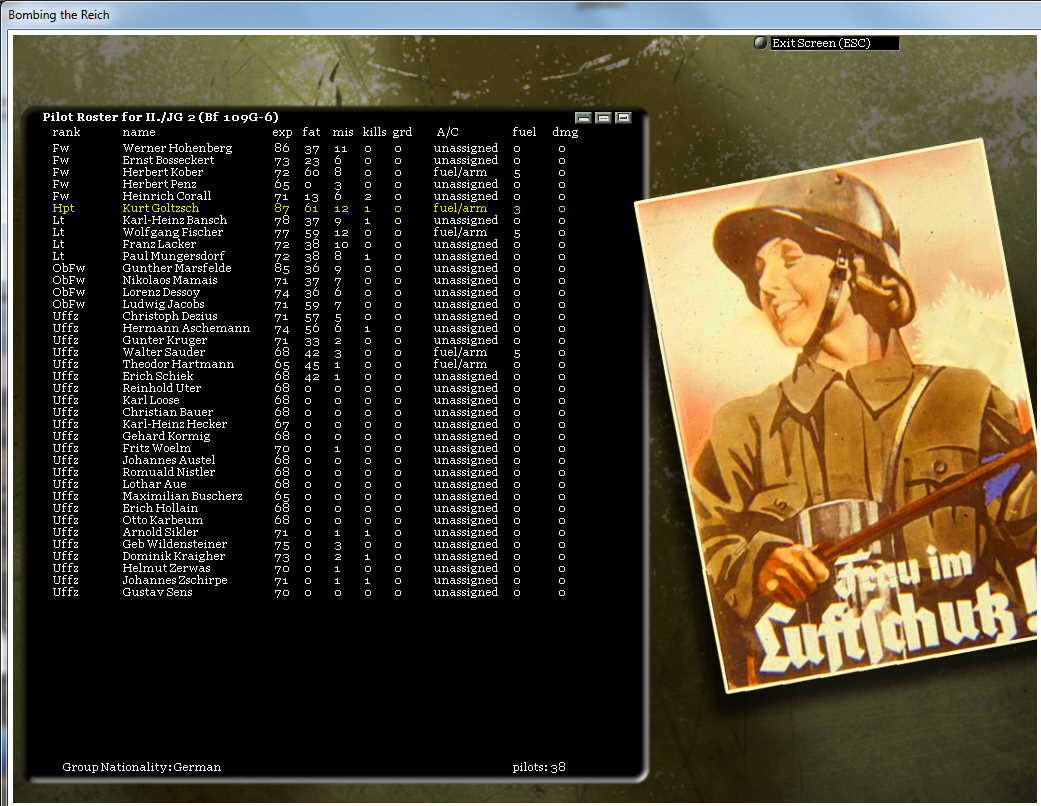Select pilot Ludwig Jacobs

163,303
